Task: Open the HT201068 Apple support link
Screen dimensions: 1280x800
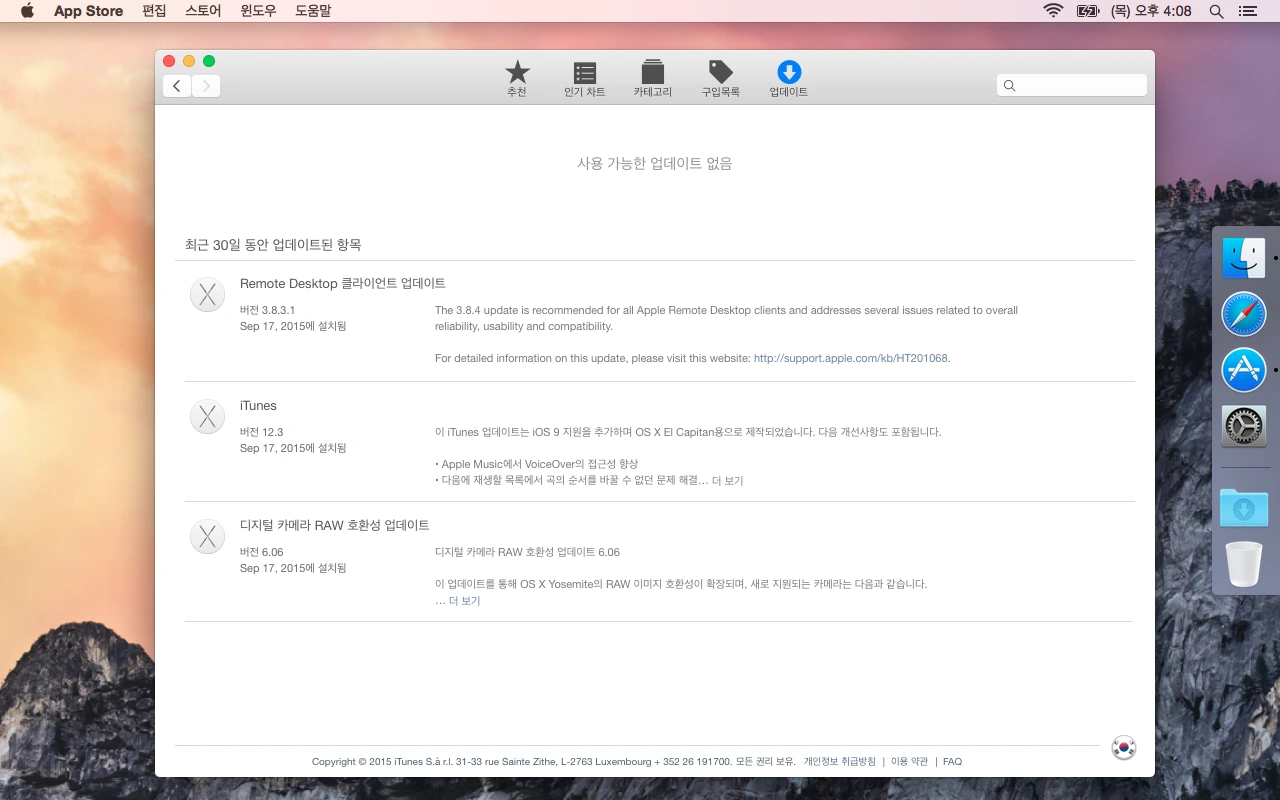Action: (x=849, y=358)
